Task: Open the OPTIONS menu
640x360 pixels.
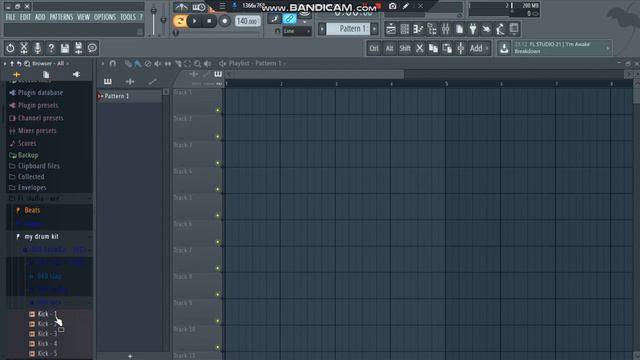Action: (105, 17)
